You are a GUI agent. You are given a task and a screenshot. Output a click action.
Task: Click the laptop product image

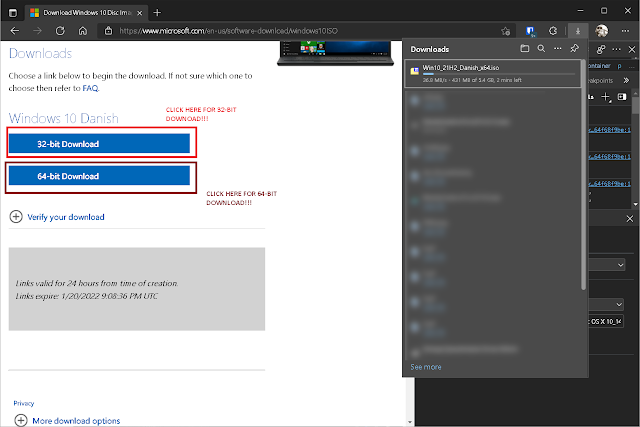click(x=335, y=53)
